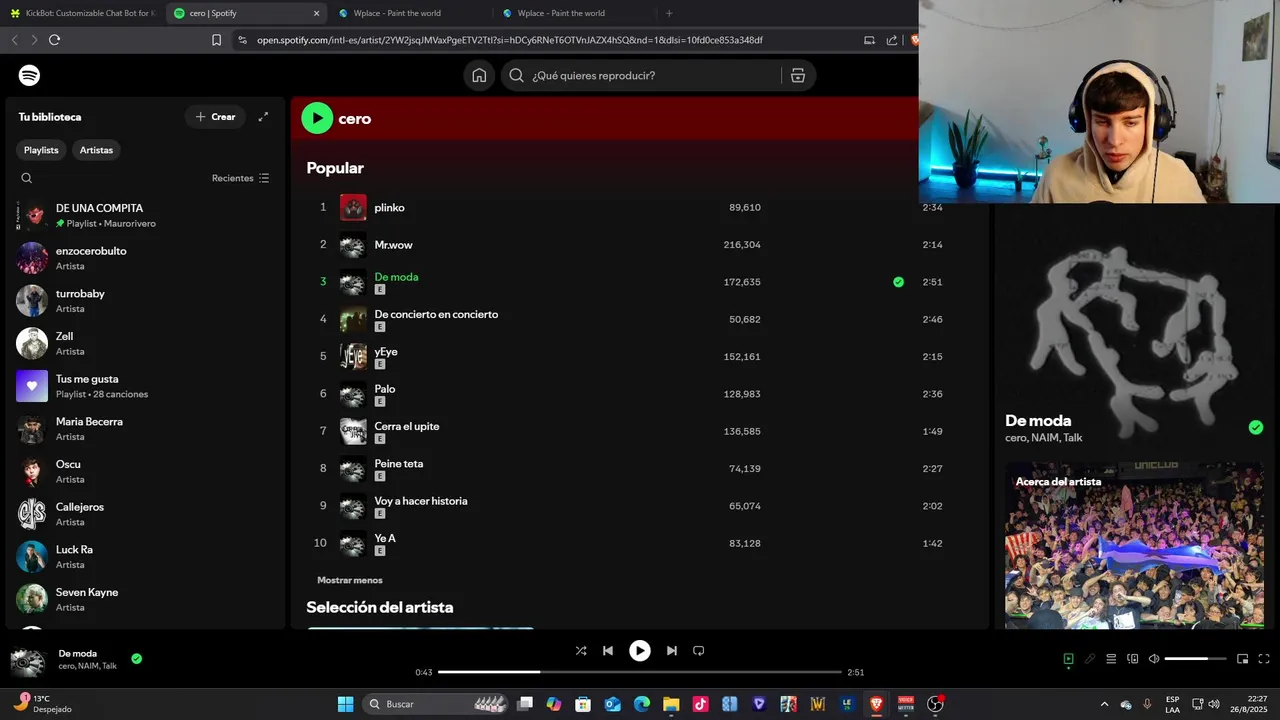Toggle repeat mode
Screen dimensions: 1280x720
click(699, 651)
